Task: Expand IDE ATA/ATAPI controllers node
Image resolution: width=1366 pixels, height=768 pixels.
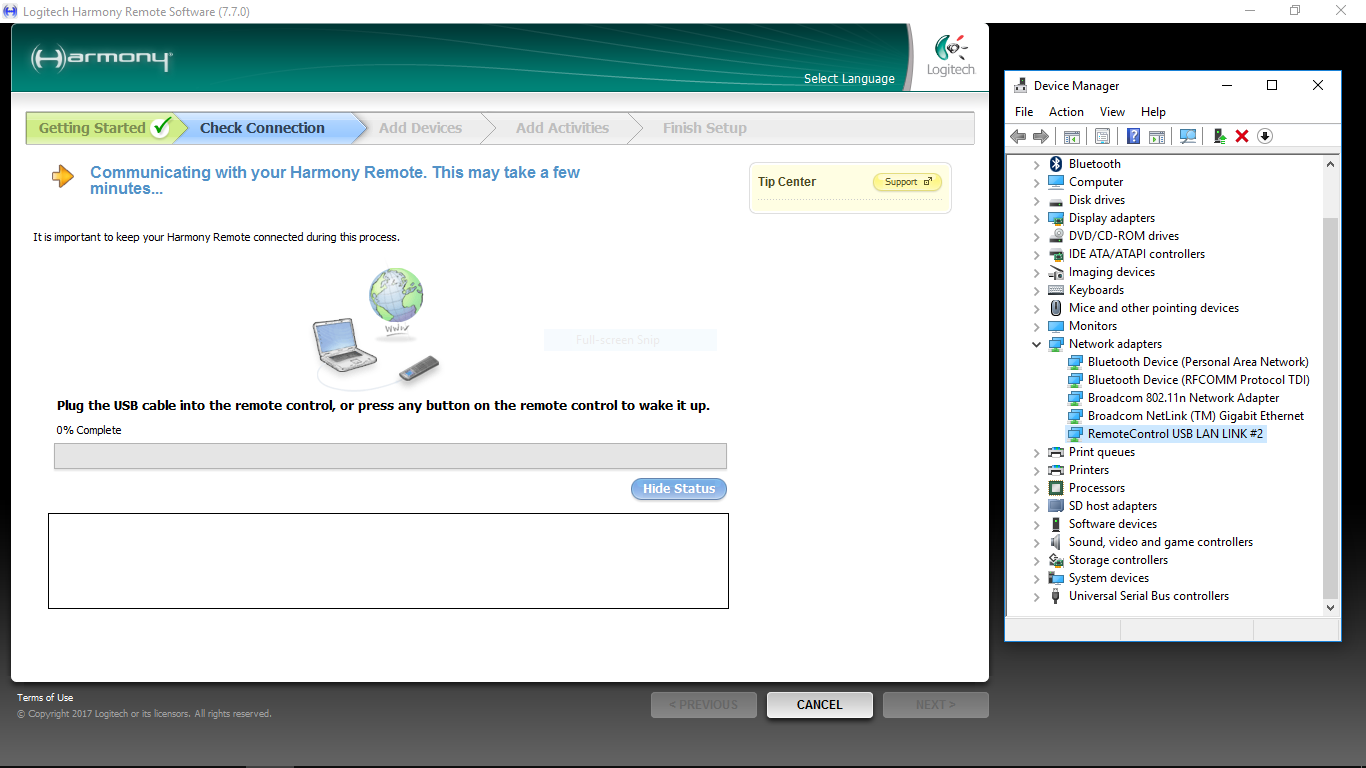Action: [1036, 254]
